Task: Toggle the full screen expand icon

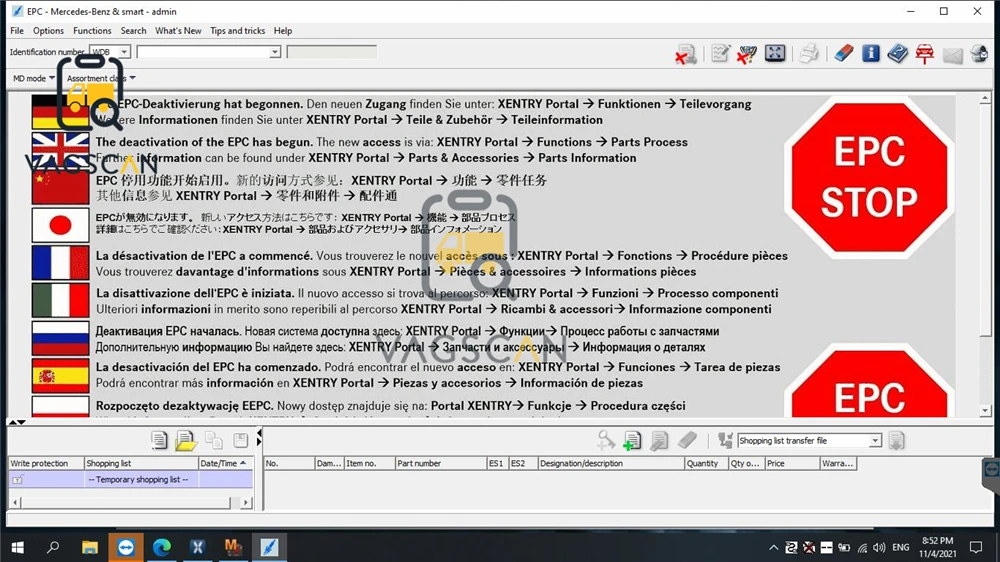Action: pos(775,53)
